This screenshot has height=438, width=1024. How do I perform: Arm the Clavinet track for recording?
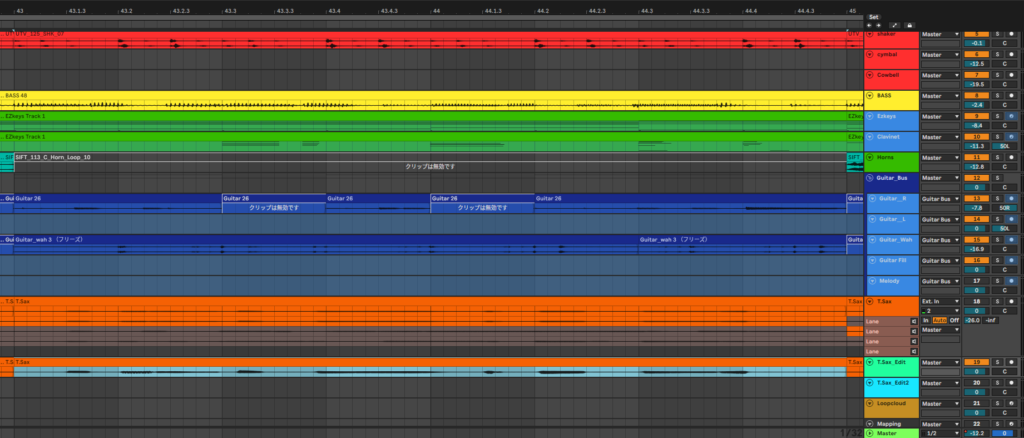1011,137
